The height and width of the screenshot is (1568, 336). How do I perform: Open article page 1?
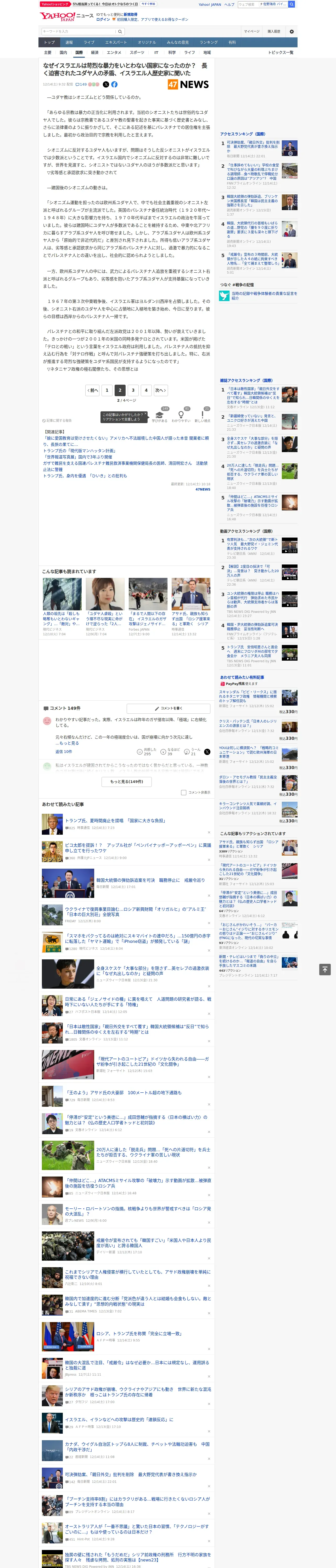coord(107,390)
